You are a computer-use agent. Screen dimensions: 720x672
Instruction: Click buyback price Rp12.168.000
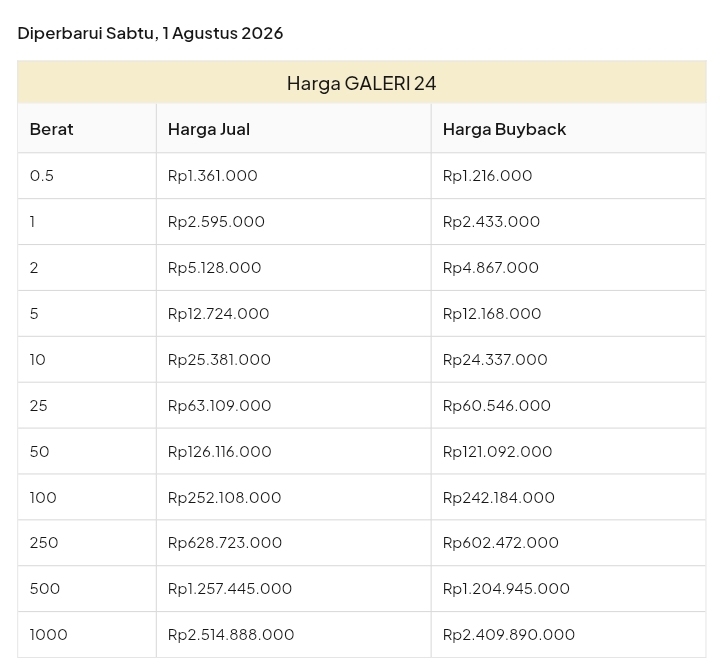[492, 313]
